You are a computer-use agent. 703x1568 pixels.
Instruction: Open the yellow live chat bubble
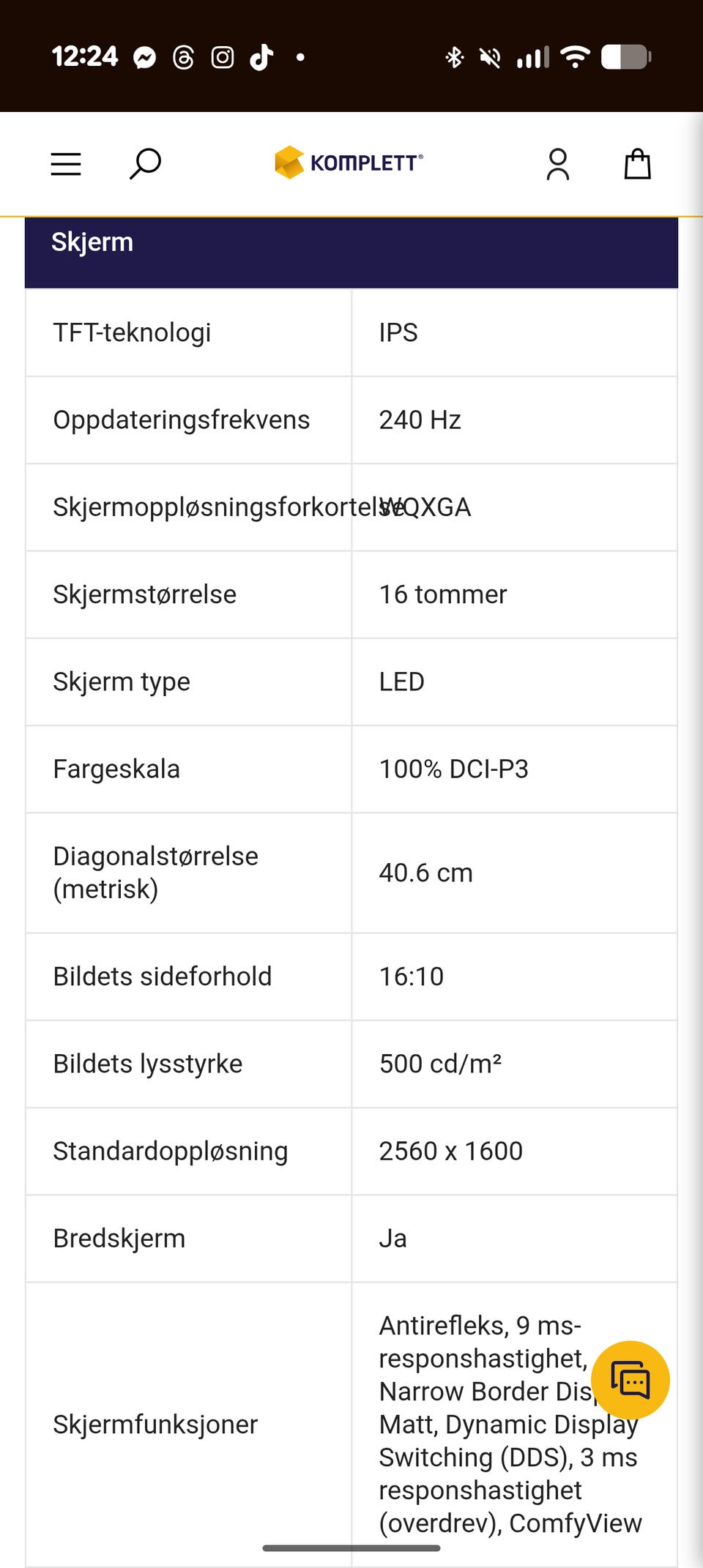[x=631, y=1380]
